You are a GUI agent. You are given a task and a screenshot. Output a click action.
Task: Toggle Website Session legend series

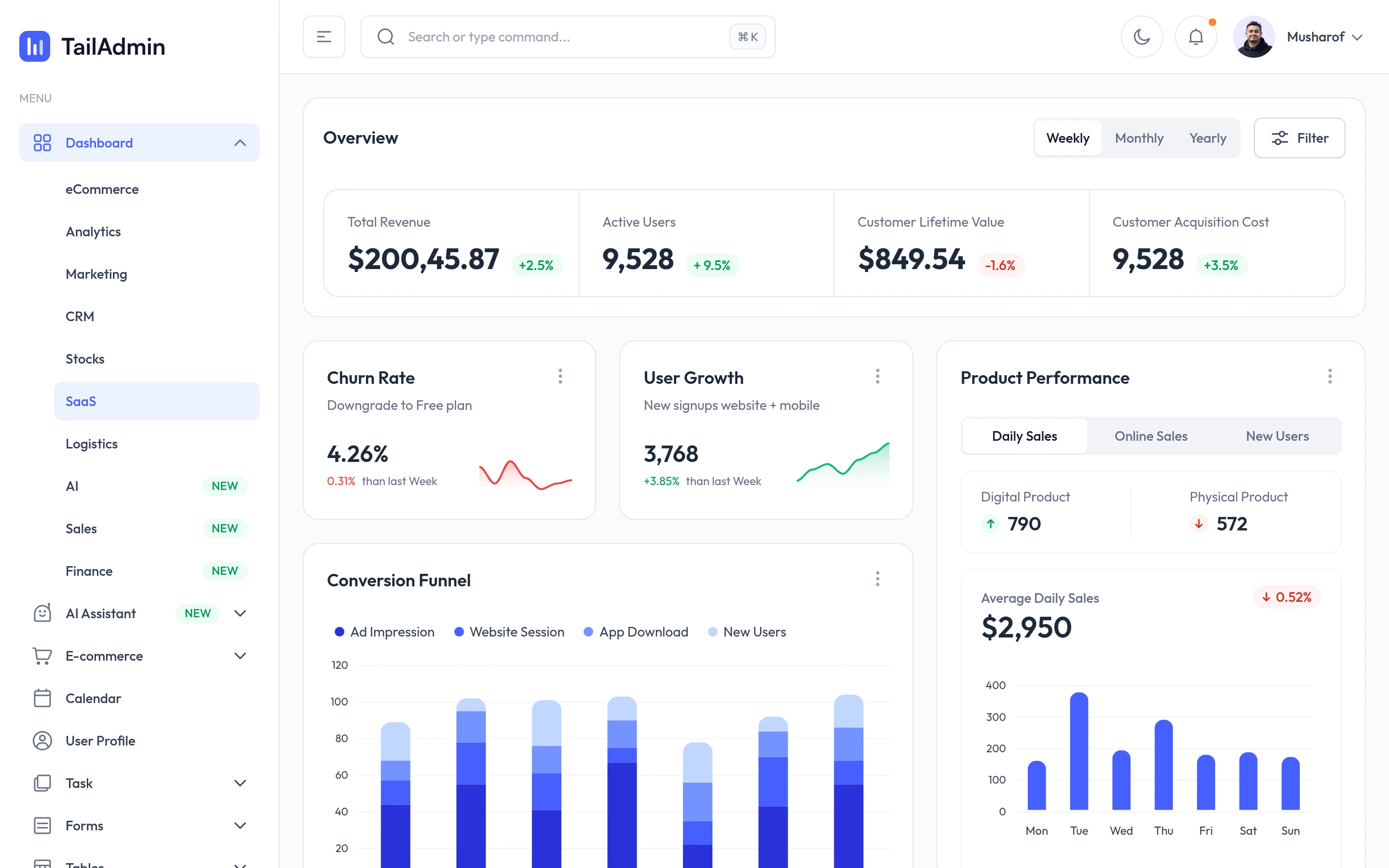click(509, 632)
